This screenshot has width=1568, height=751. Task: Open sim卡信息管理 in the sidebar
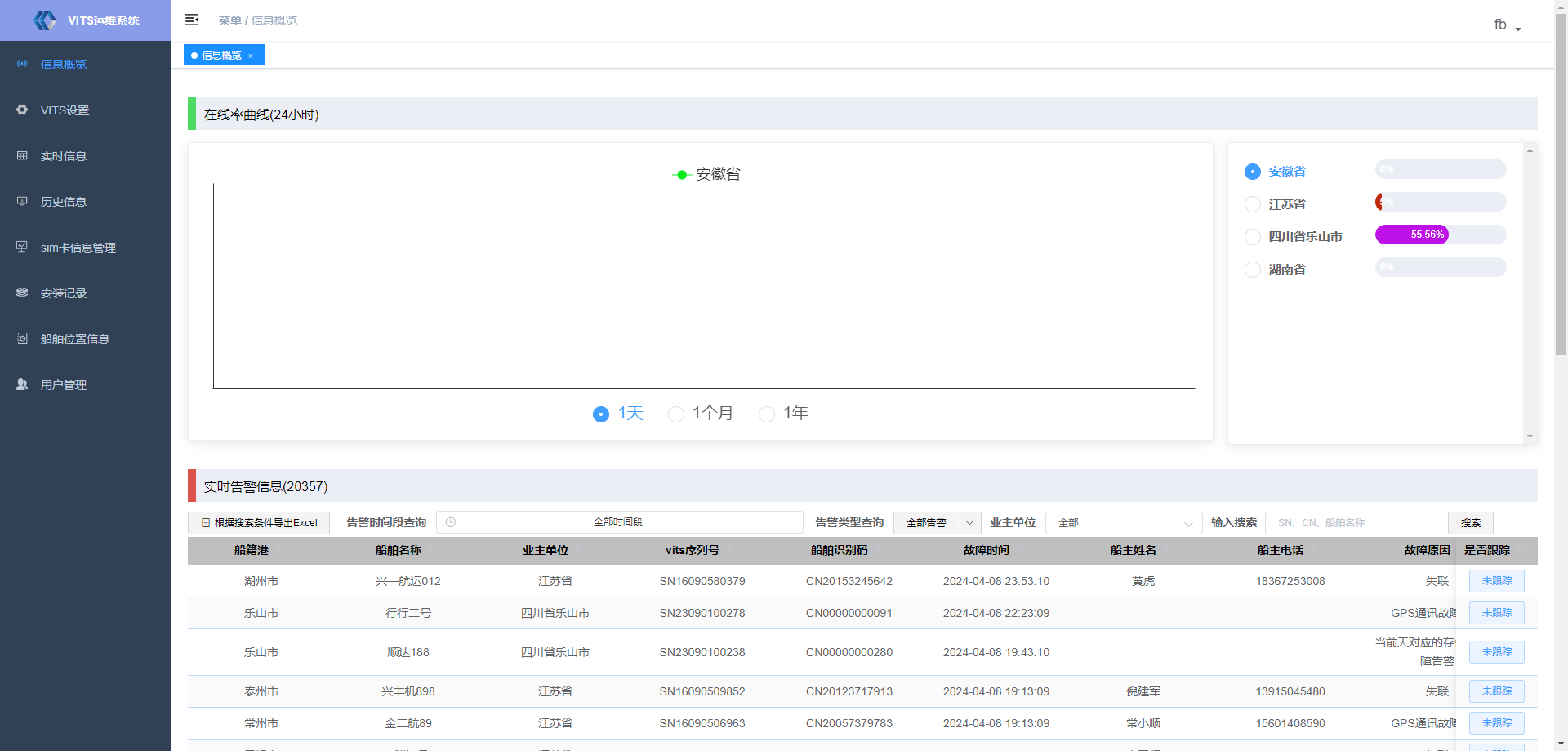[86, 247]
